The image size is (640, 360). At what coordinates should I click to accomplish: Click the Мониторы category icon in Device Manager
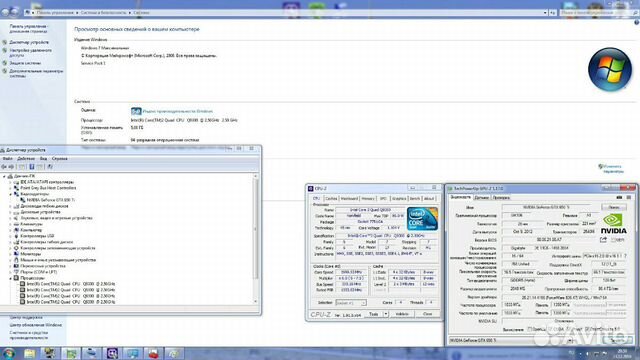click(16, 254)
